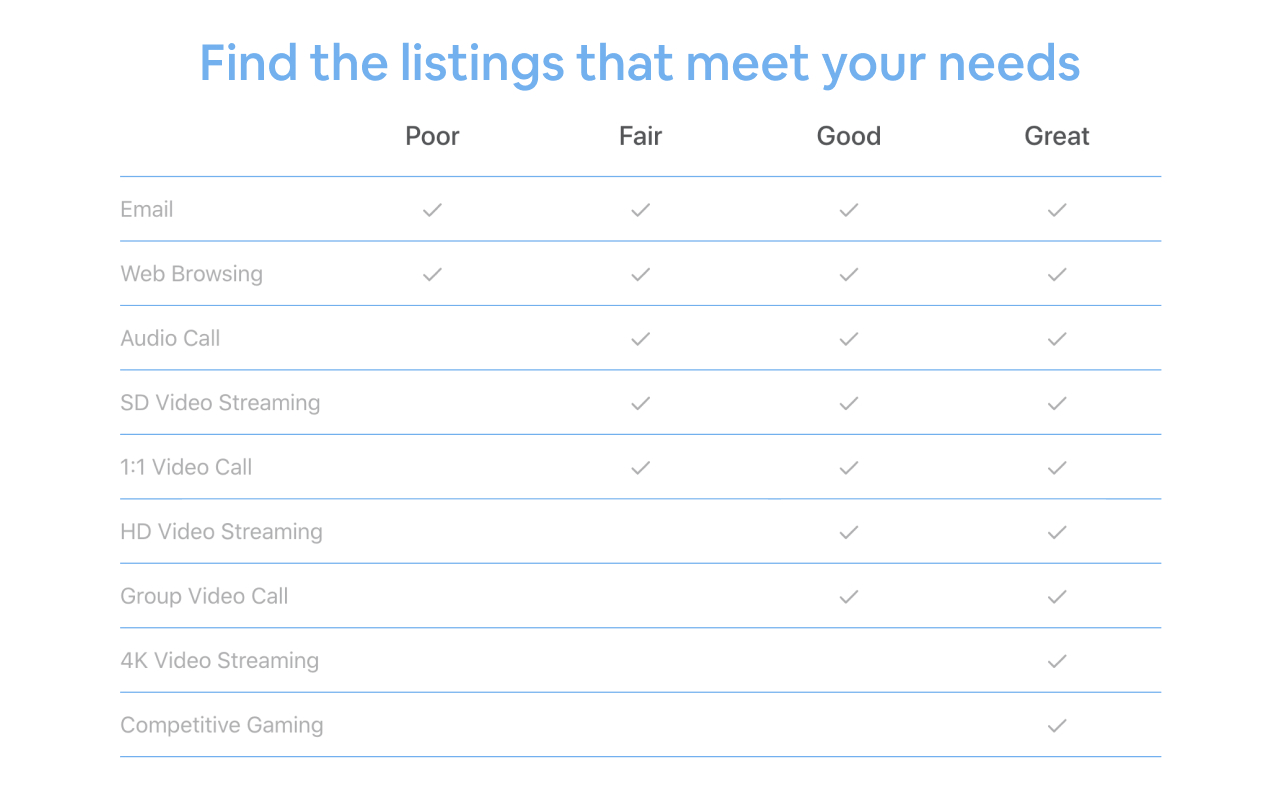Click the Audio Call checkmark under Good

[849, 339]
